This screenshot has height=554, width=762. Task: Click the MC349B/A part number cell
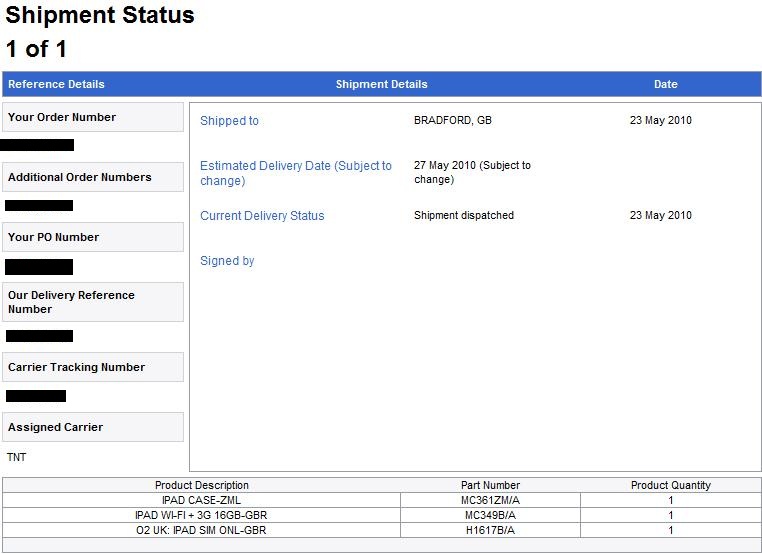[490, 515]
